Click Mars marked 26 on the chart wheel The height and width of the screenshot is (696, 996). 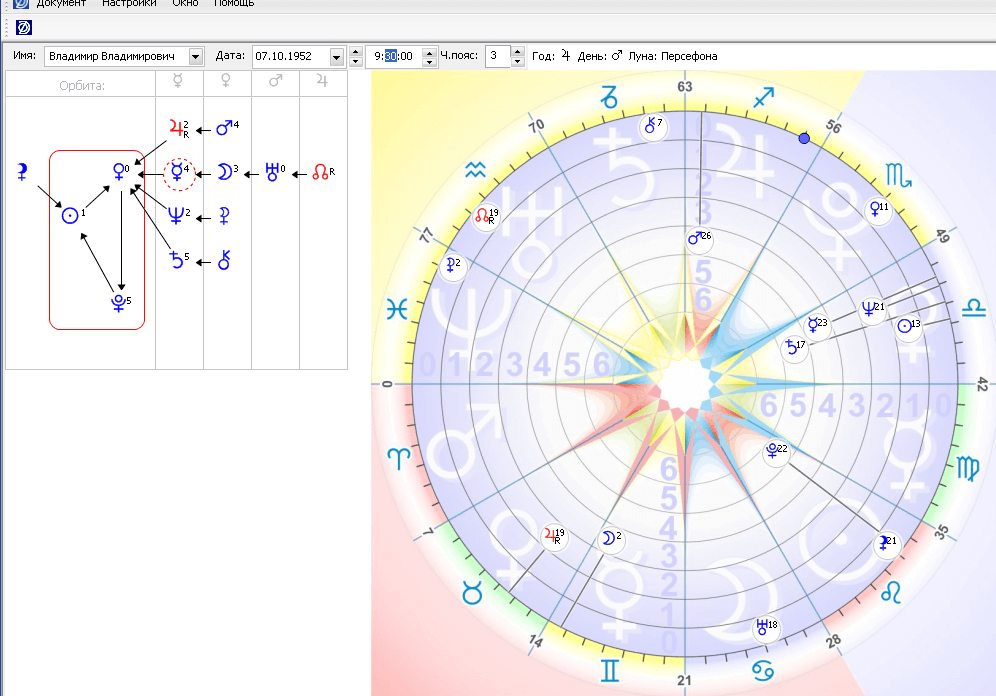699,239
